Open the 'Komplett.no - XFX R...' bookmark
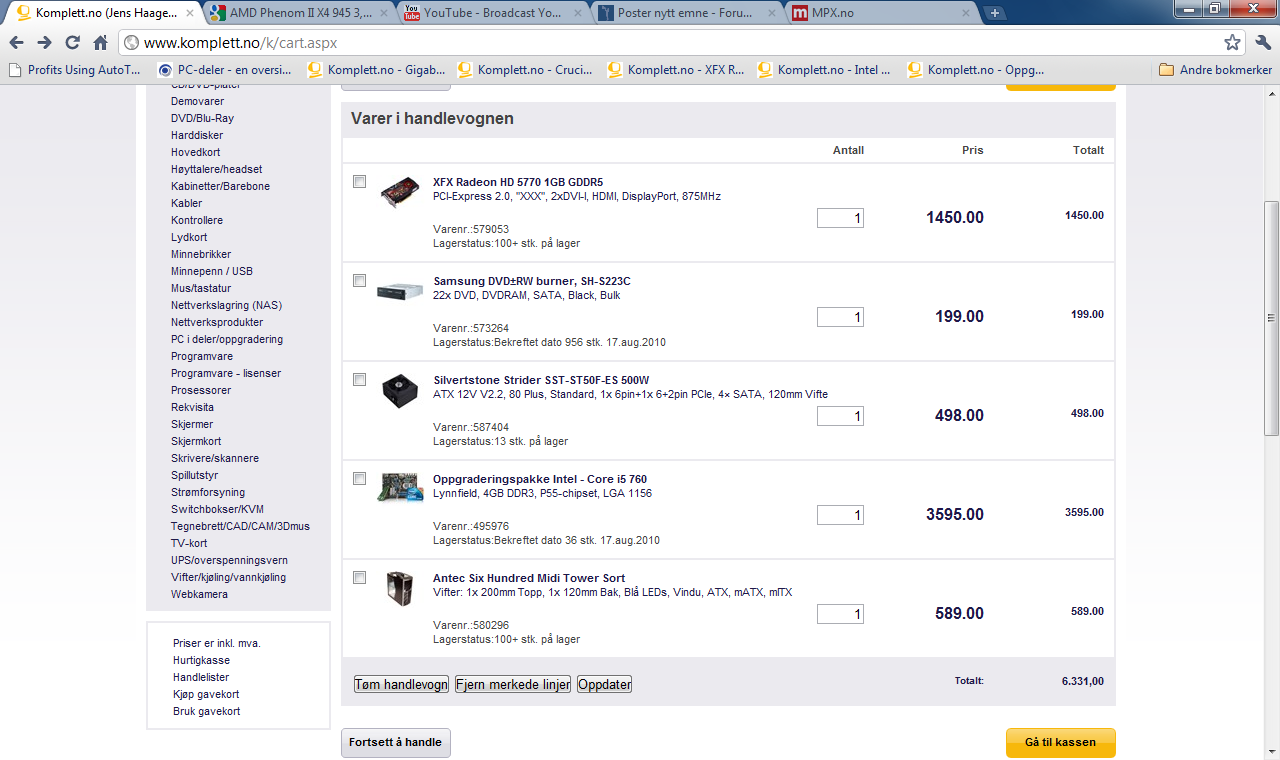This screenshot has height=760, width=1280. pos(675,70)
